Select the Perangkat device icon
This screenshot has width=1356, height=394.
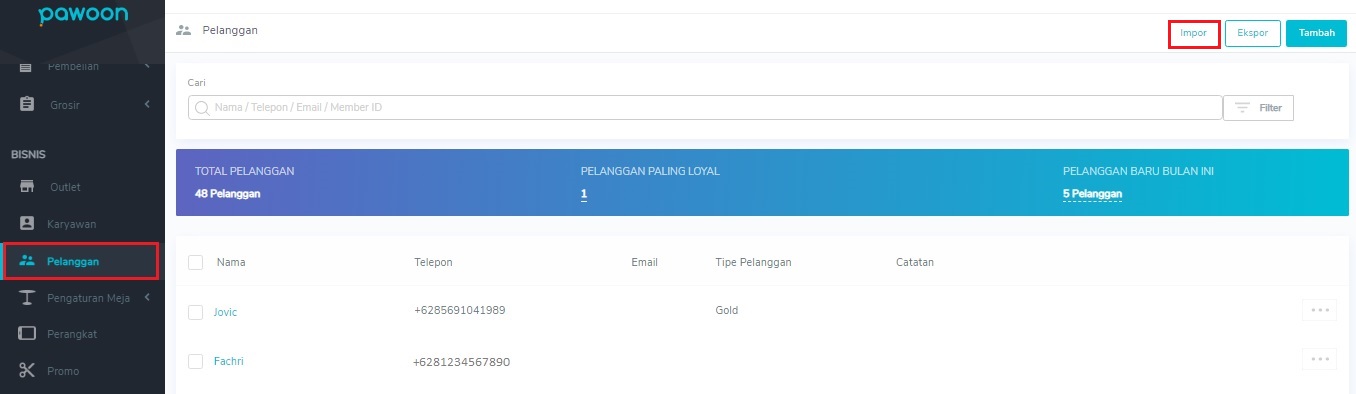27,334
